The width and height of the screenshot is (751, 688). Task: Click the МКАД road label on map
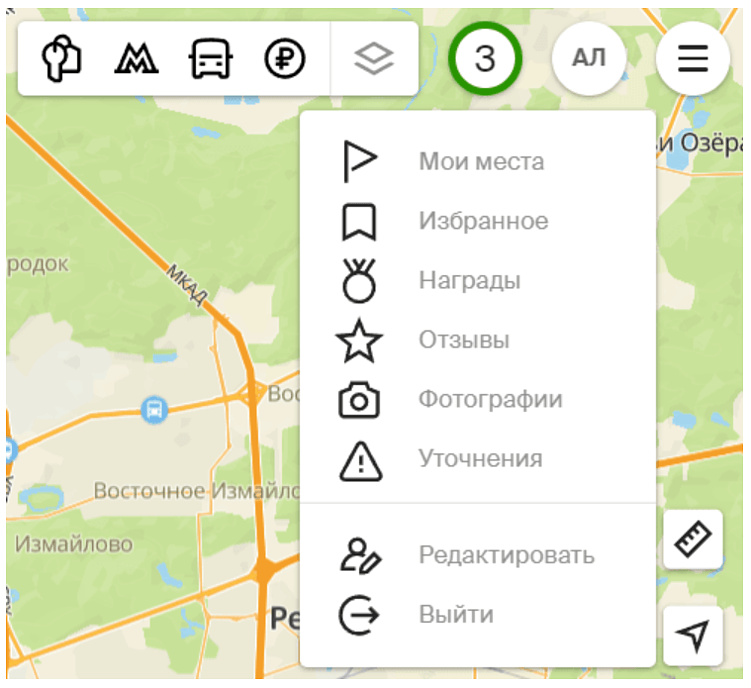point(187,285)
